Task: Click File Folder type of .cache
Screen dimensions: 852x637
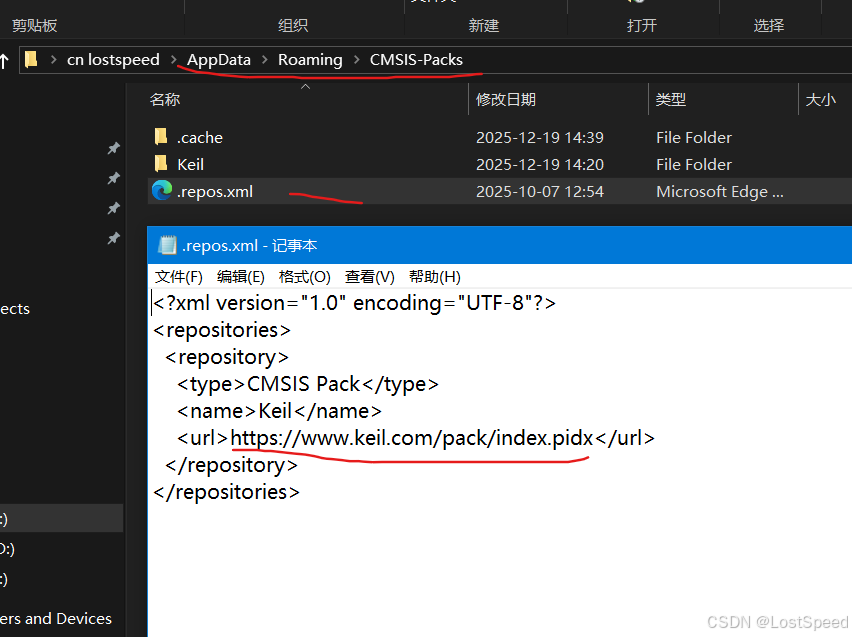Action: [694, 138]
